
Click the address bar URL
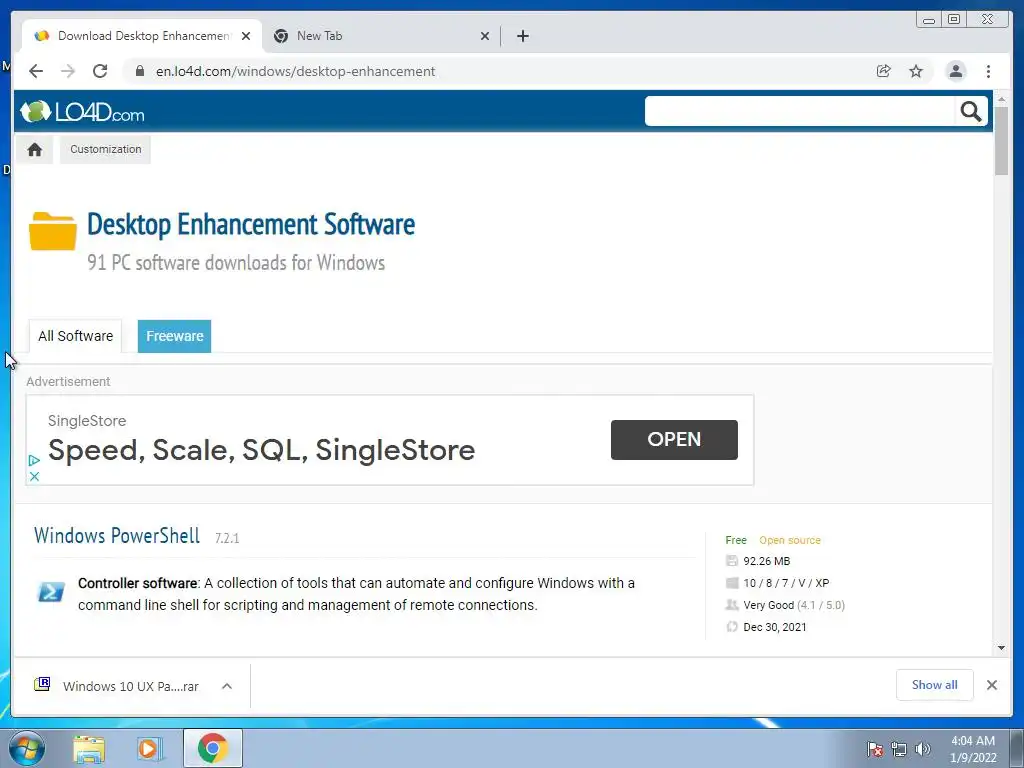295,71
